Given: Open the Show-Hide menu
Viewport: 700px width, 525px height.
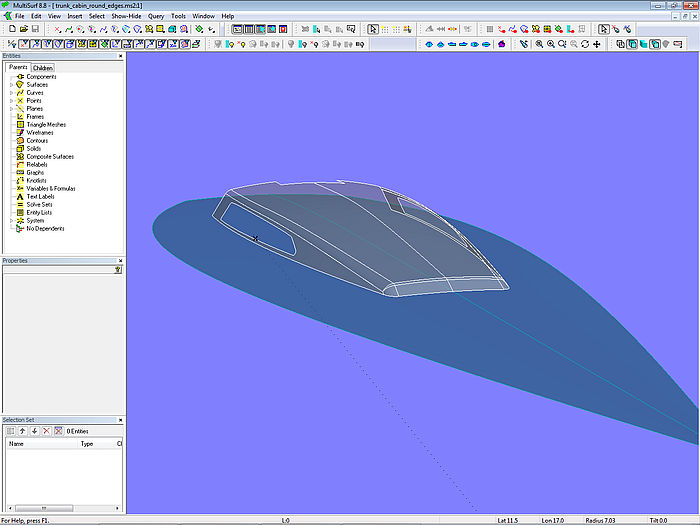Looking at the screenshot, I should tap(126, 16).
